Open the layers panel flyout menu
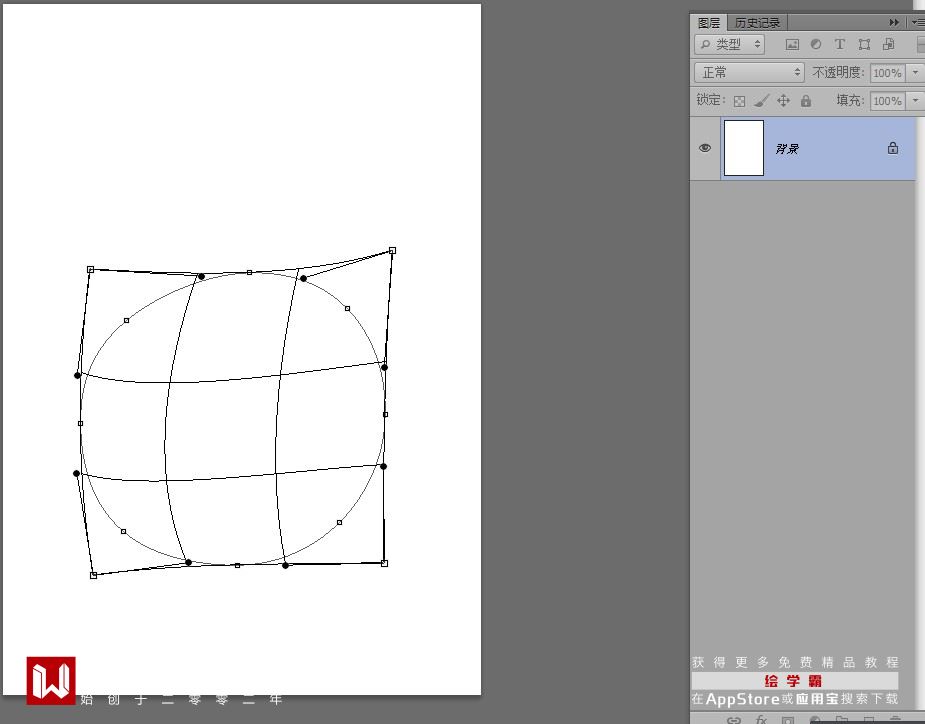The width and height of the screenshot is (925, 724). click(919, 22)
